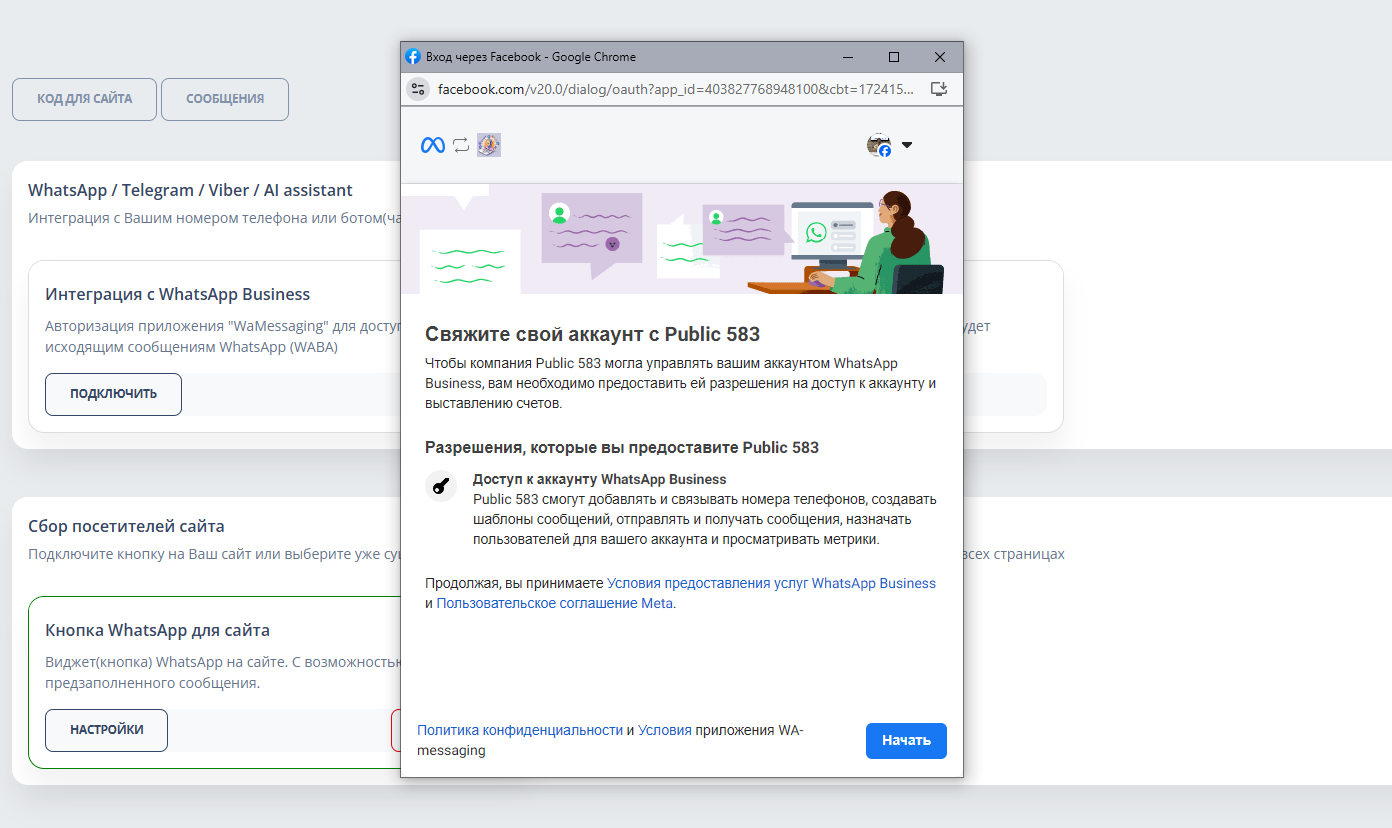The width and height of the screenshot is (1392, 828).
Task: Open Политика конфиденциальности link
Action: (520, 730)
